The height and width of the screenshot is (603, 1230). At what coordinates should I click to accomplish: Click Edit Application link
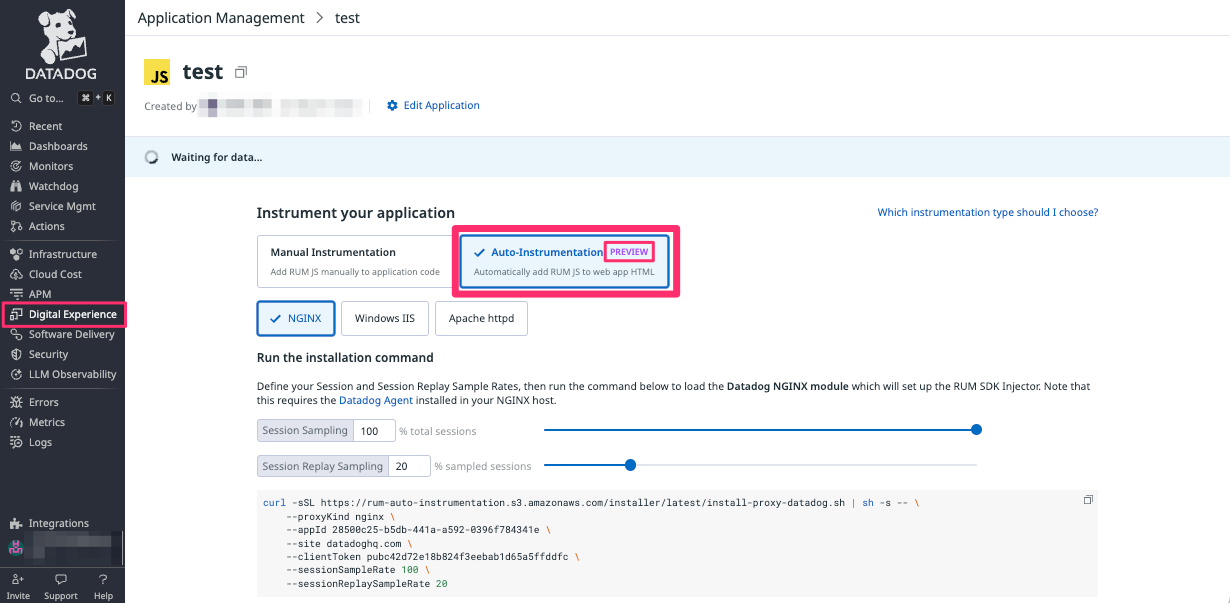click(441, 105)
